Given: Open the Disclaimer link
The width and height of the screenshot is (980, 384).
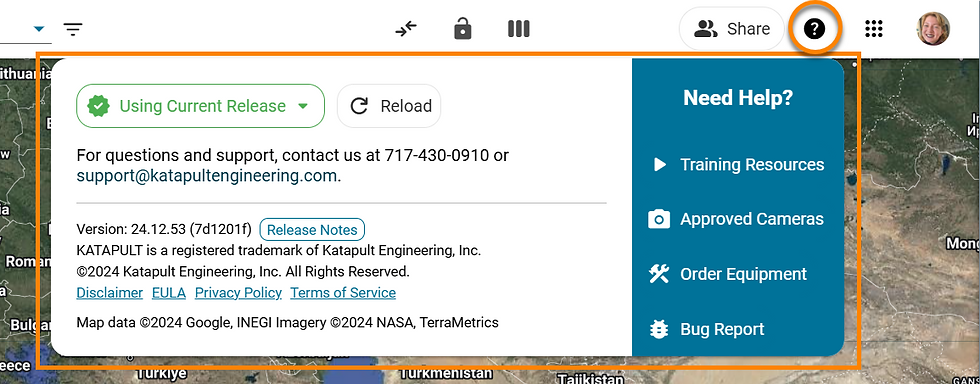Looking at the screenshot, I should 109,293.
